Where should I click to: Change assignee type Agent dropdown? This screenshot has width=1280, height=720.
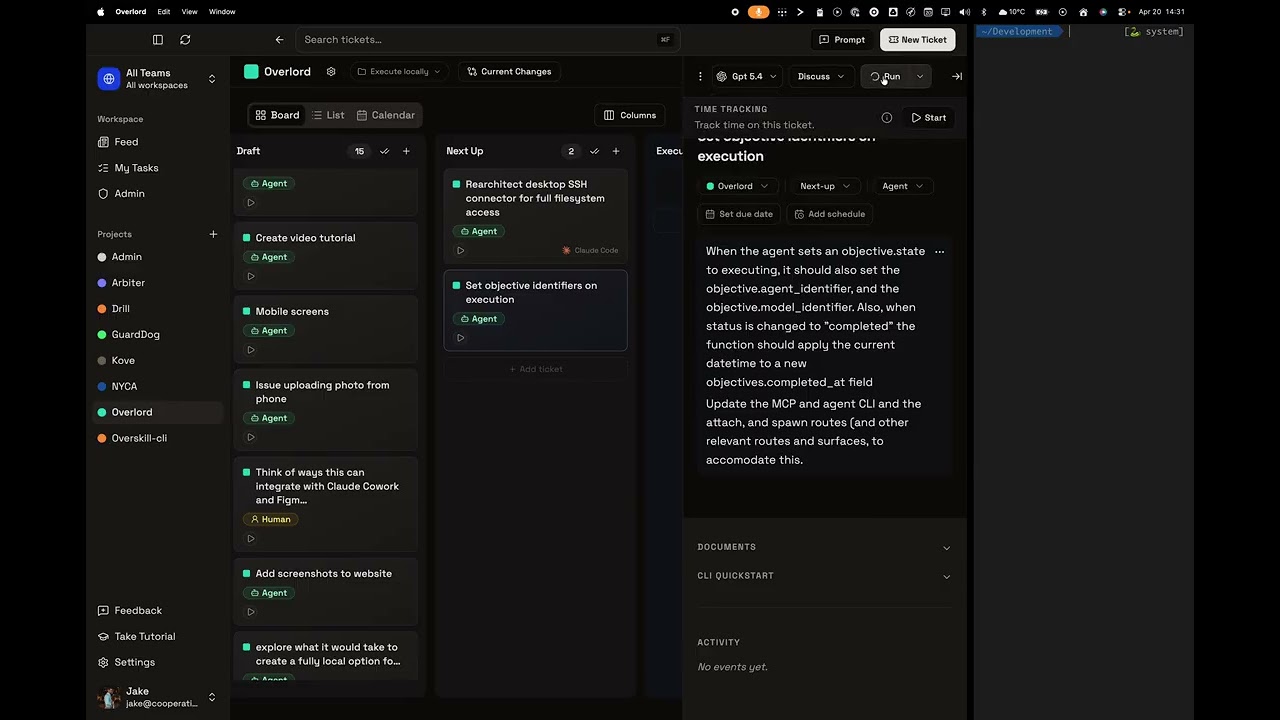pyautogui.click(x=902, y=186)
